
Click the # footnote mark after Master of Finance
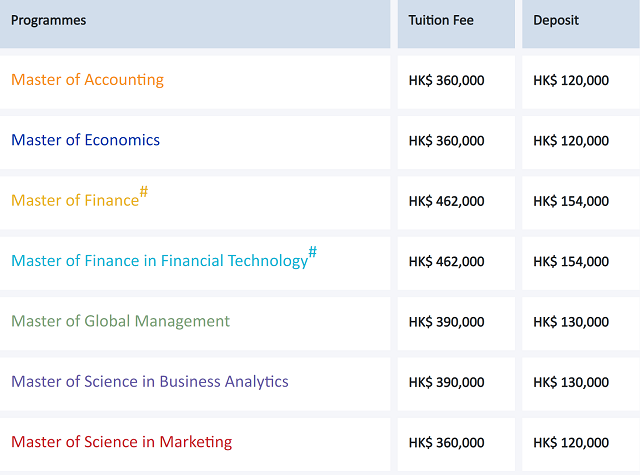(x=144, y=191)
